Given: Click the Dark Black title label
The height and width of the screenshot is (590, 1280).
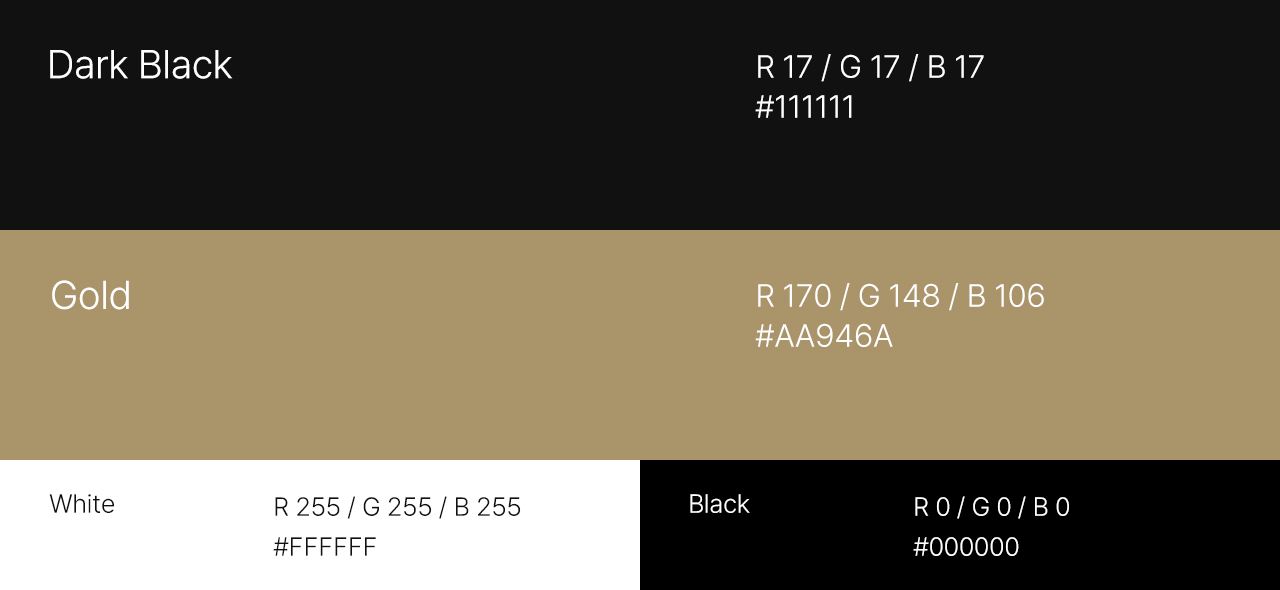Looking at the screenshot, I should 140,65.
